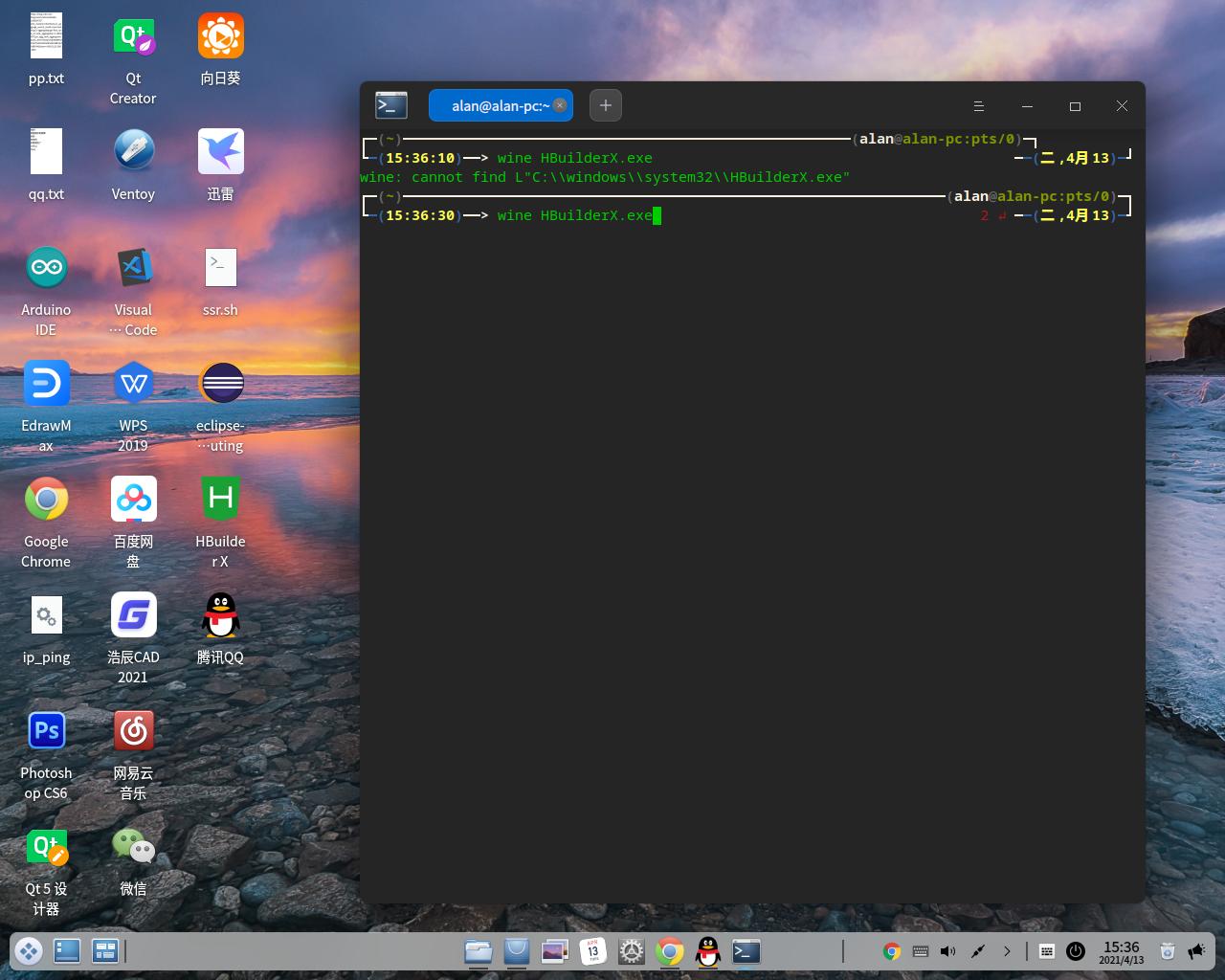Click the terminal icon in the title bar
The image size is (1225, 980).
(390, 105)
